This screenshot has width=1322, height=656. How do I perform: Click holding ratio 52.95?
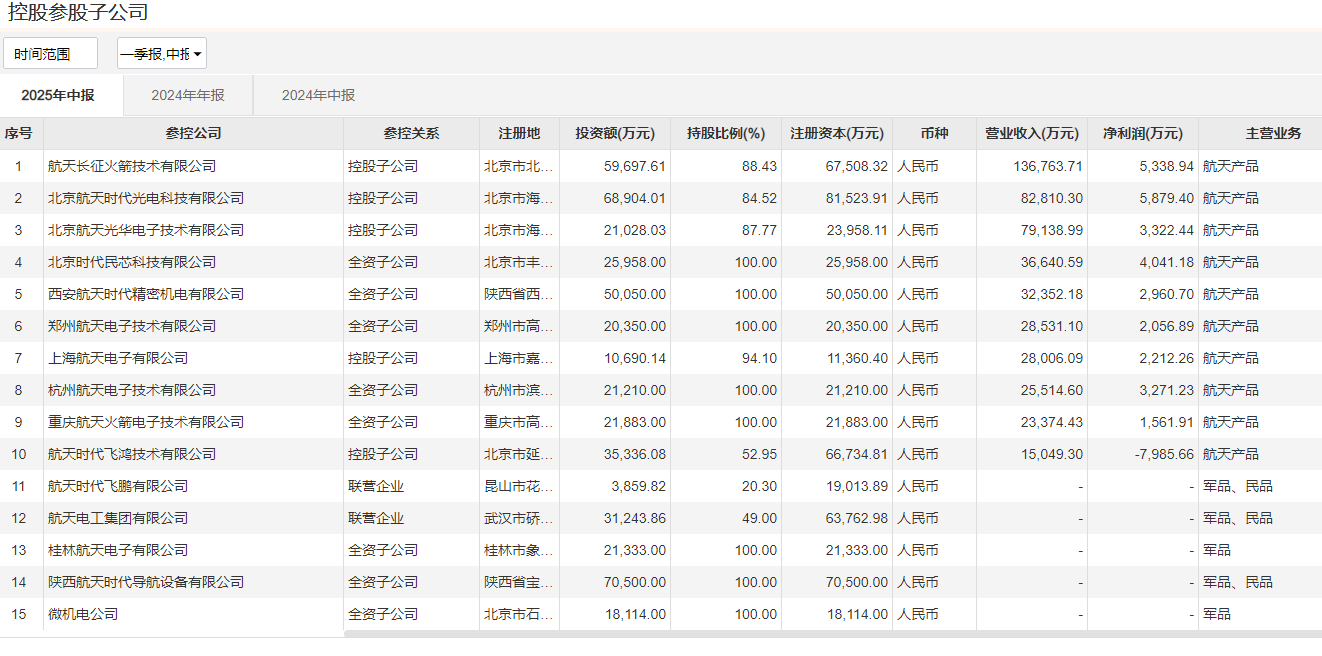[x=759, y=454]
